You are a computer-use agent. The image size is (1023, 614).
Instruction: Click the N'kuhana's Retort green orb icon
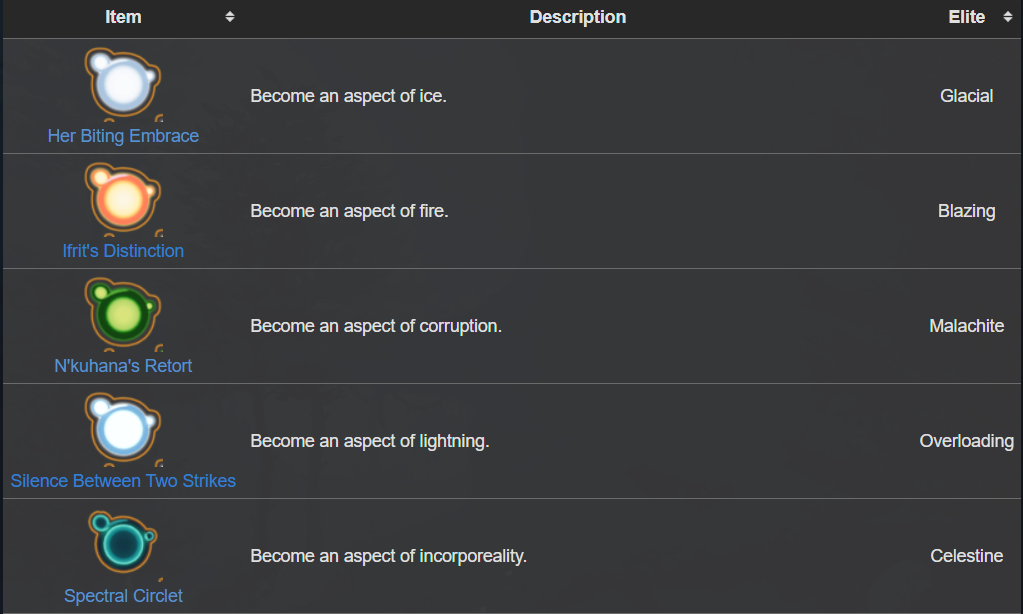123,315
